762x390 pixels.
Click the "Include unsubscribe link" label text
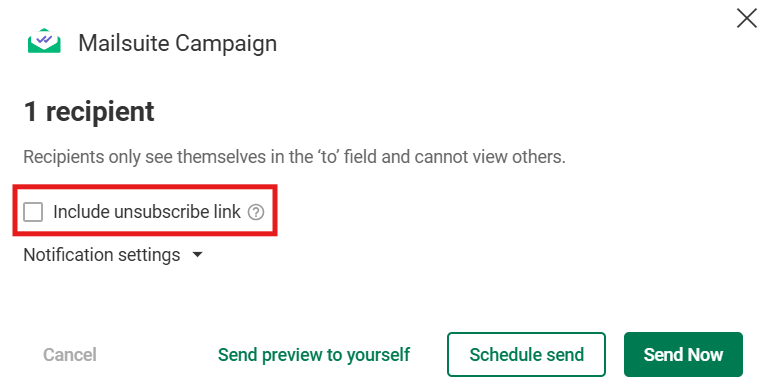[147, 212]
